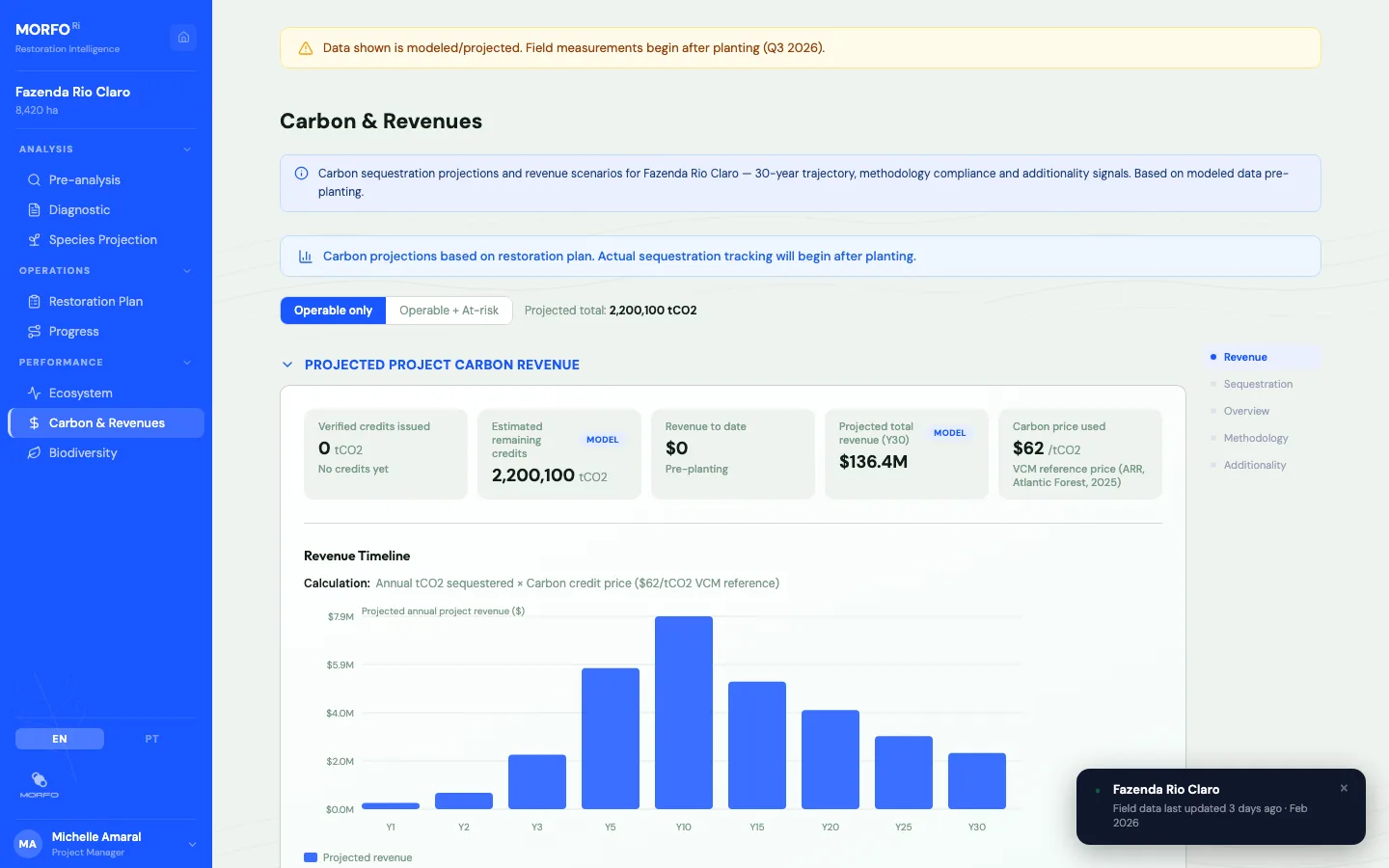
Task: Click the home icon in the sidebar header
Action: click(183, 37)
